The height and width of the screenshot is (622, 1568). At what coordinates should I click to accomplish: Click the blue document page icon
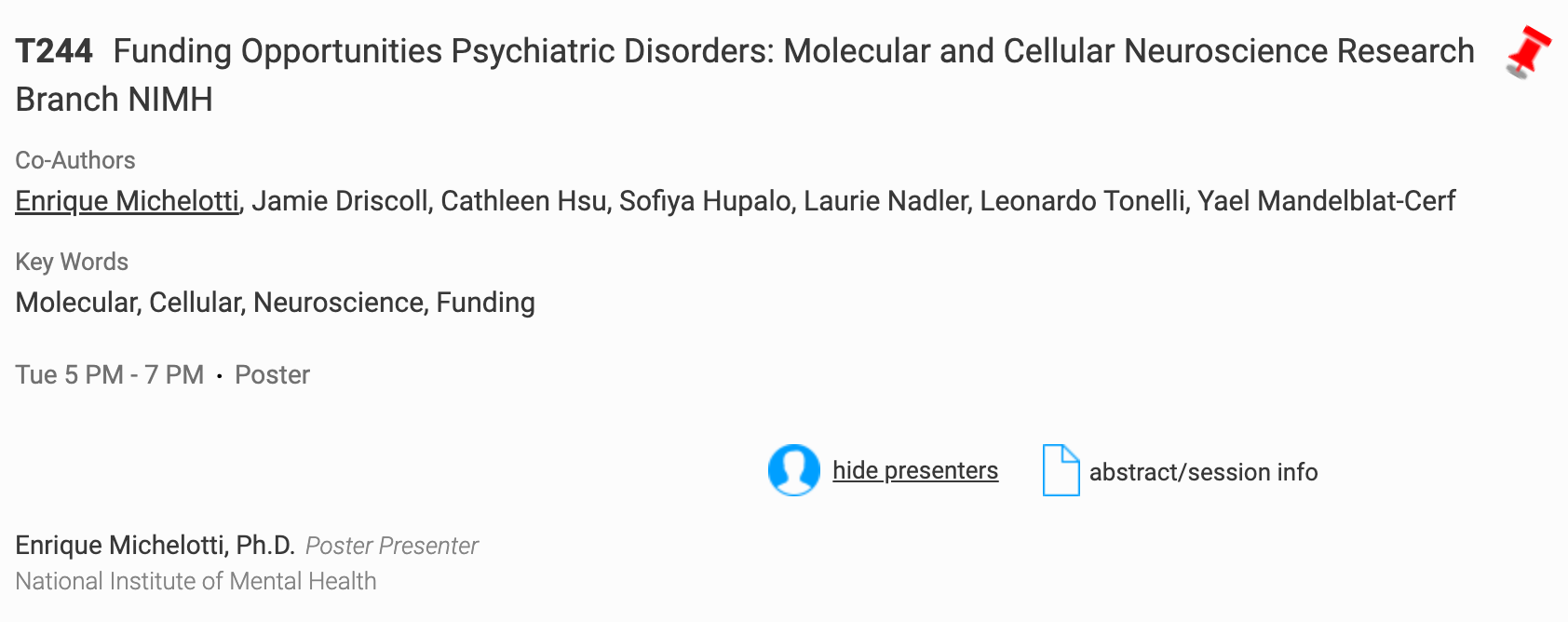[x=1061, y=470]
